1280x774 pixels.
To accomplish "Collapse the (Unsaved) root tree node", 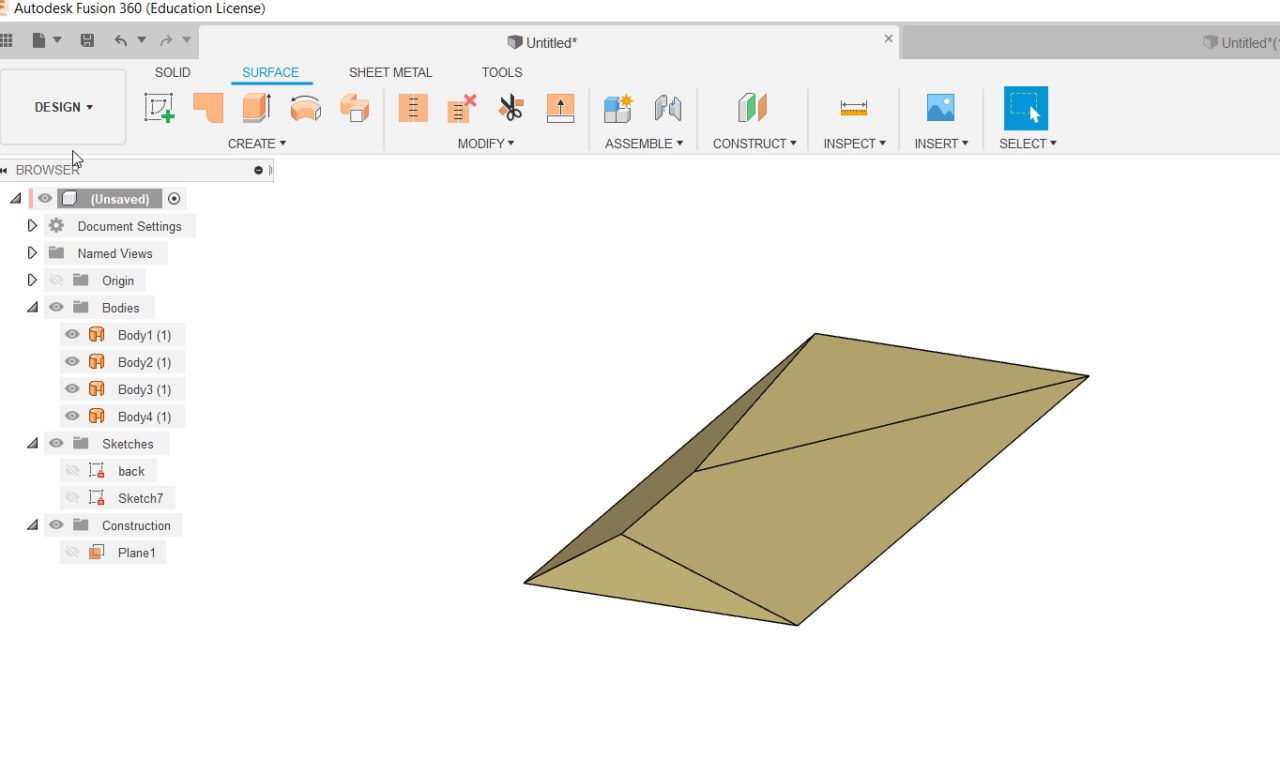I will (15, 199).
